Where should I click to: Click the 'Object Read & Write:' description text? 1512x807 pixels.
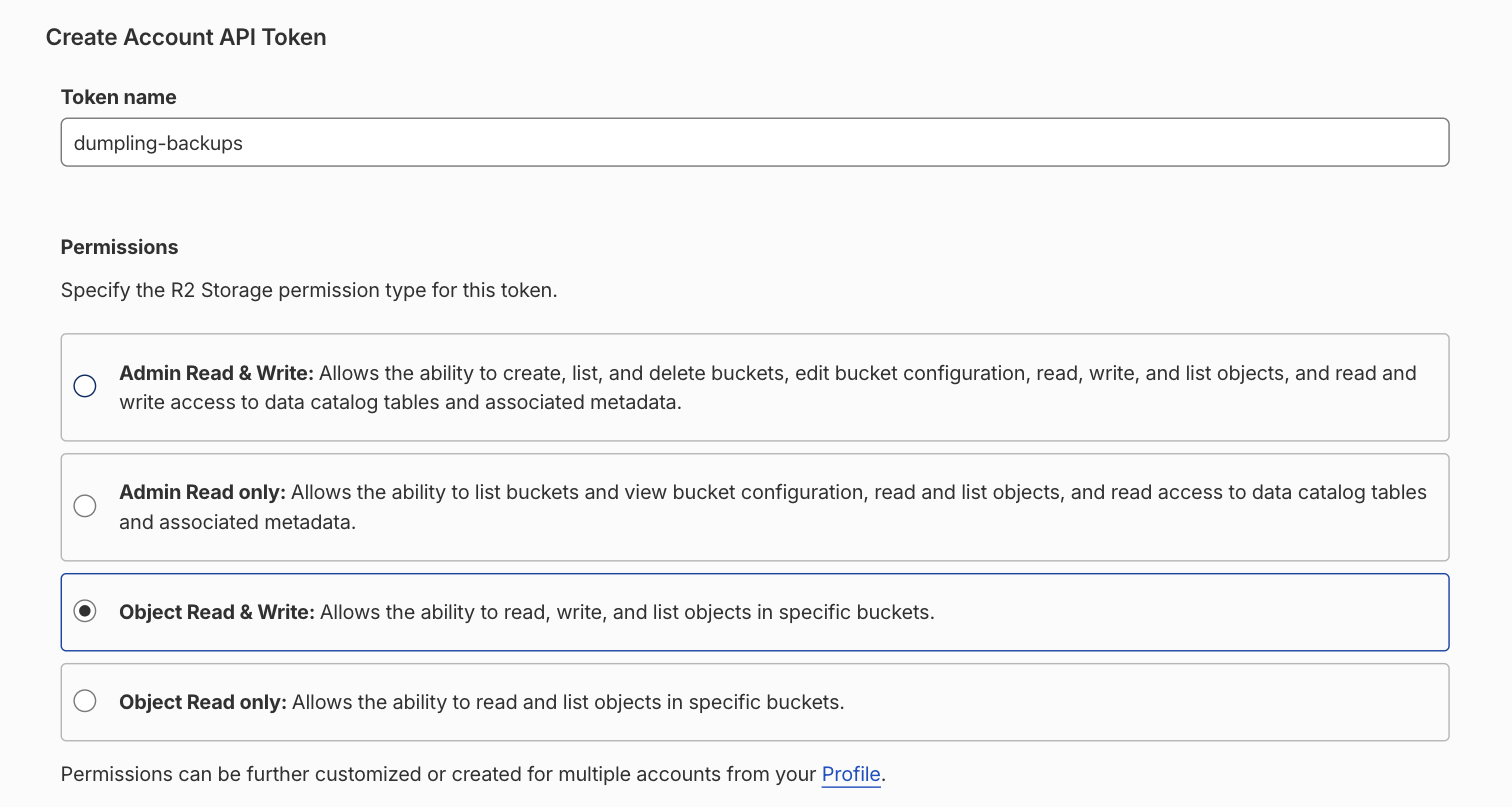pos(527,612)
